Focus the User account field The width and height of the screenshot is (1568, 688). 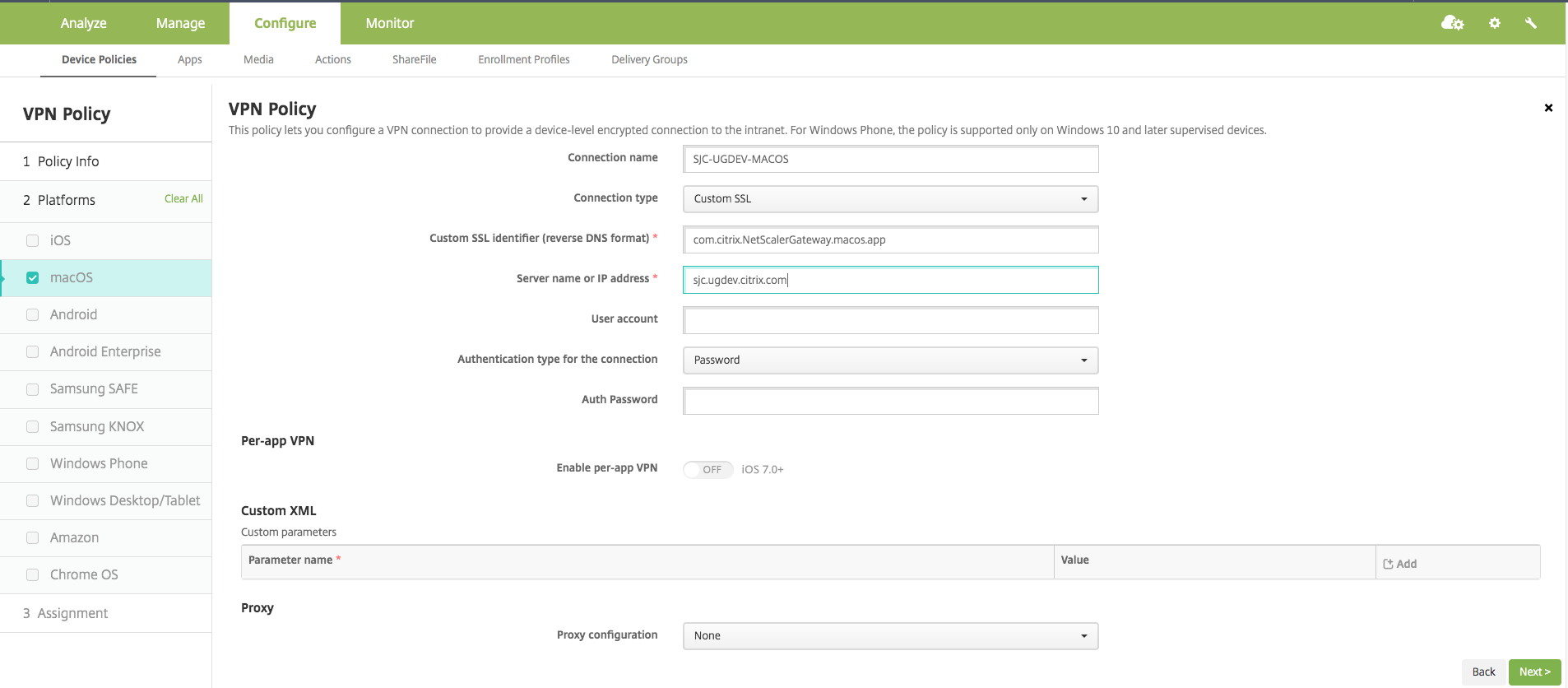890,320
